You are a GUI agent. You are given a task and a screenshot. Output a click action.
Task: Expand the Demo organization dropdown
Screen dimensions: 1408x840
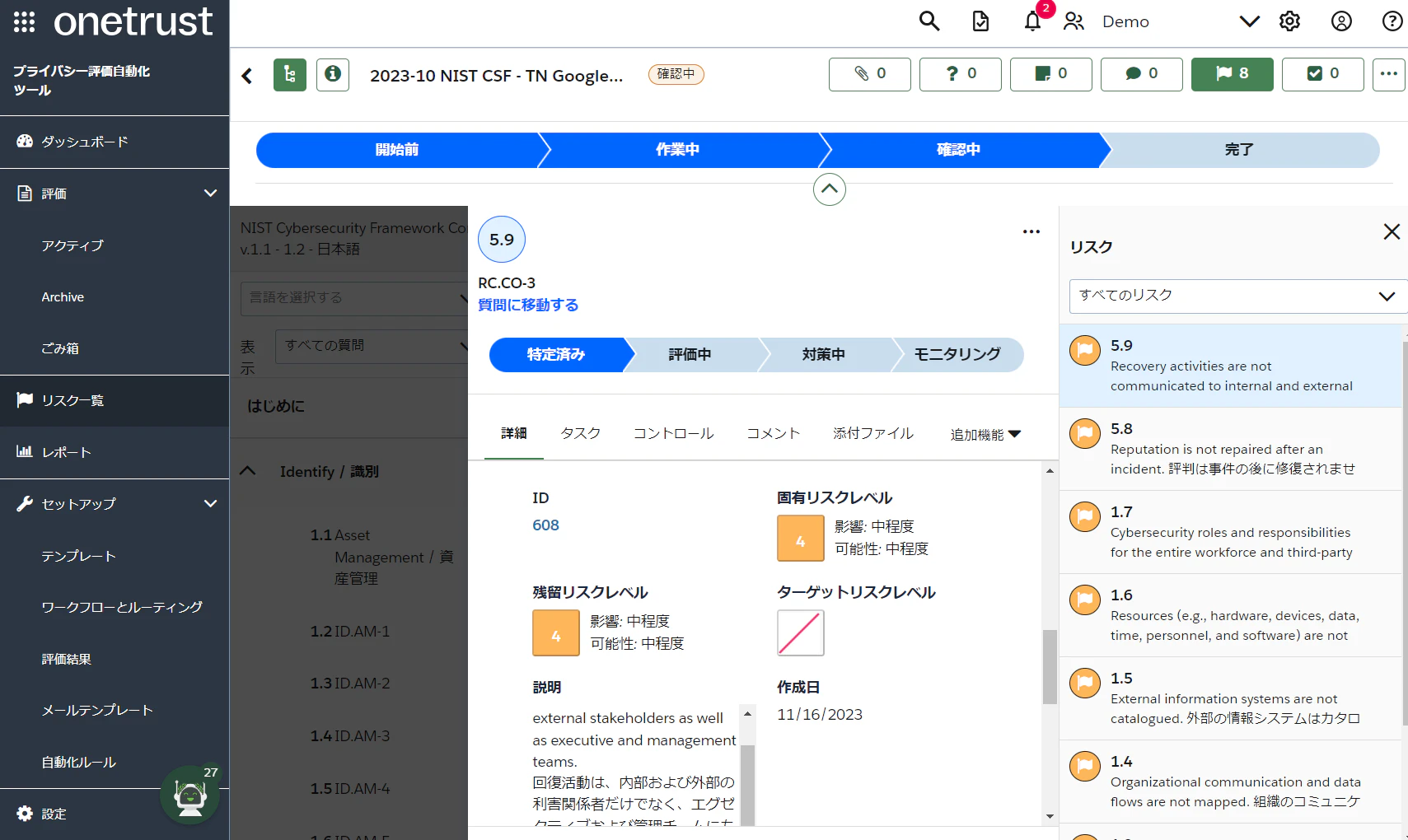click(1250, 21)
